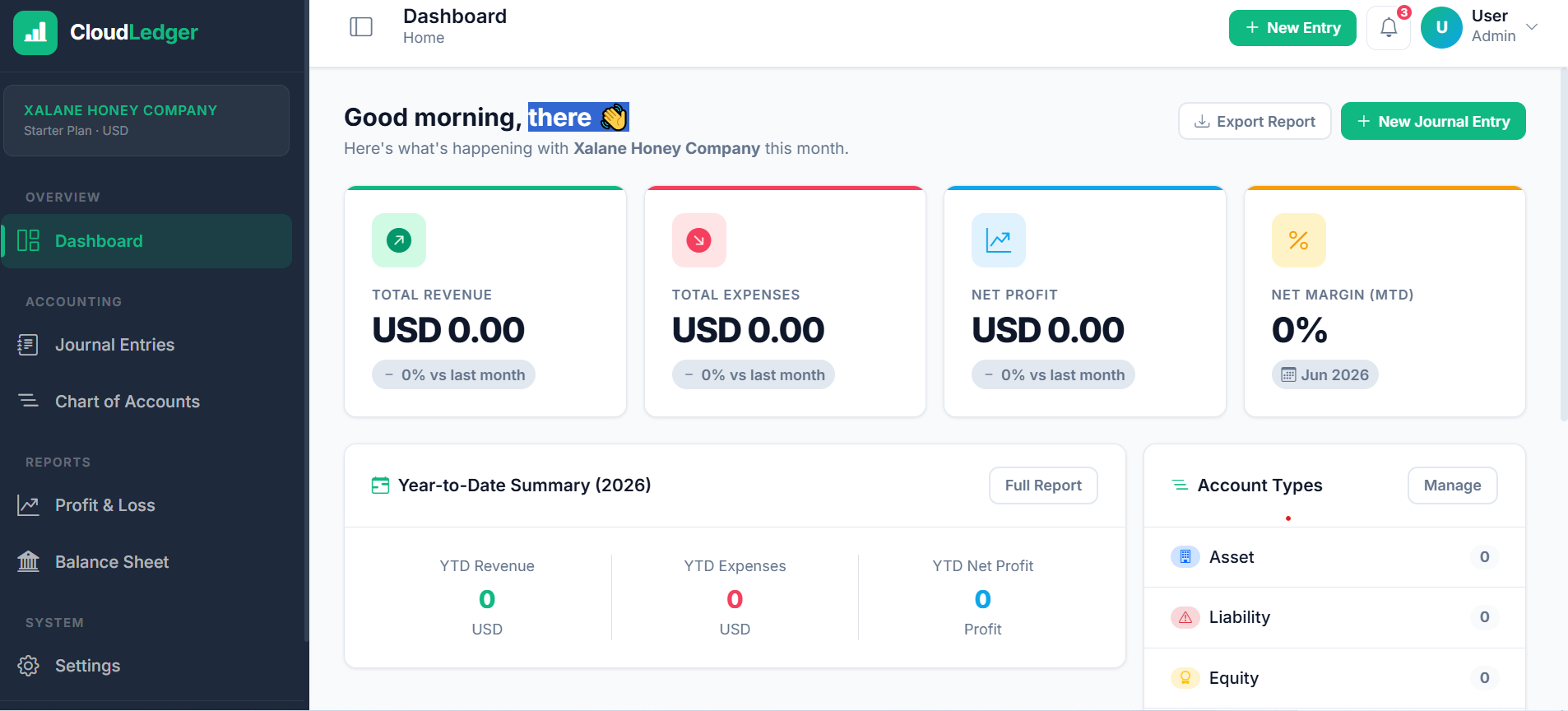Click the Chart of Accounts list icon
Viewport: 1568px width, 711px height.
[29, 401]
